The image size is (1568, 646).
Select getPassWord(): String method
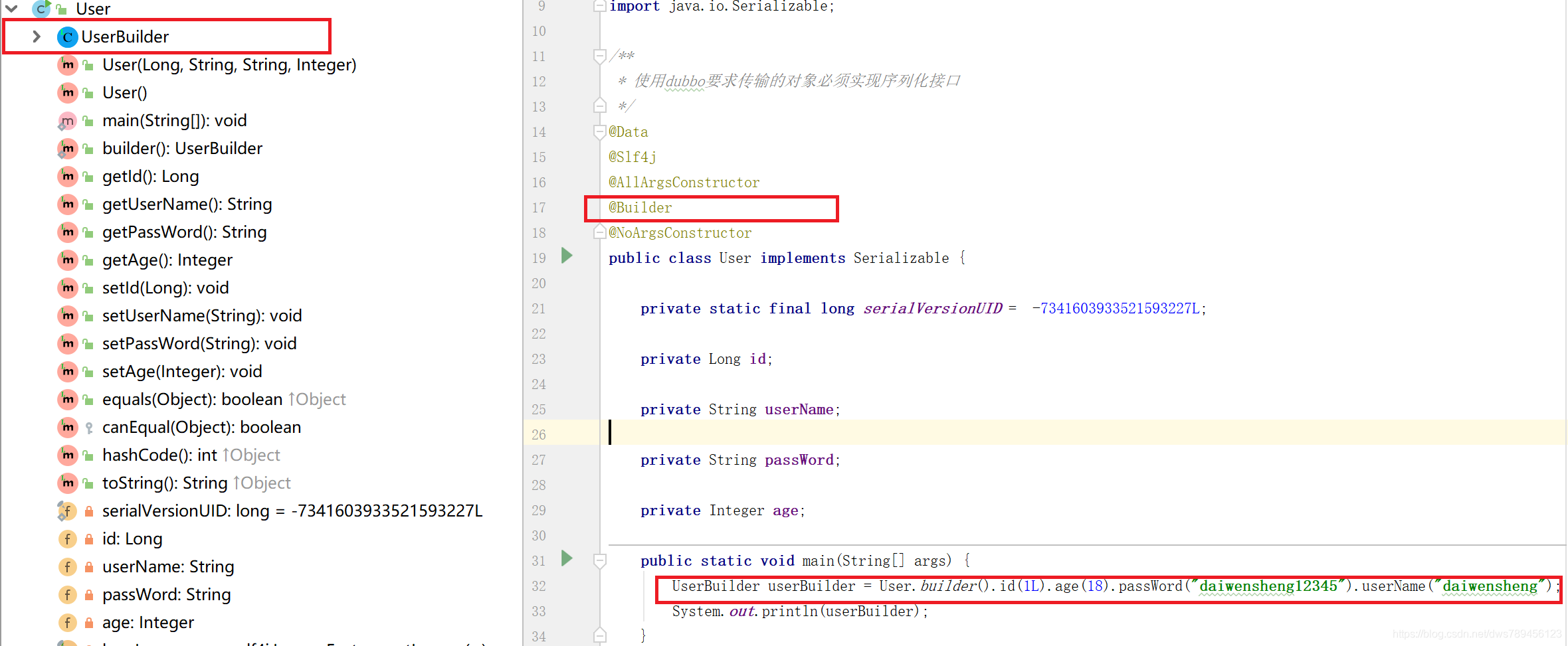click(185, 232)
